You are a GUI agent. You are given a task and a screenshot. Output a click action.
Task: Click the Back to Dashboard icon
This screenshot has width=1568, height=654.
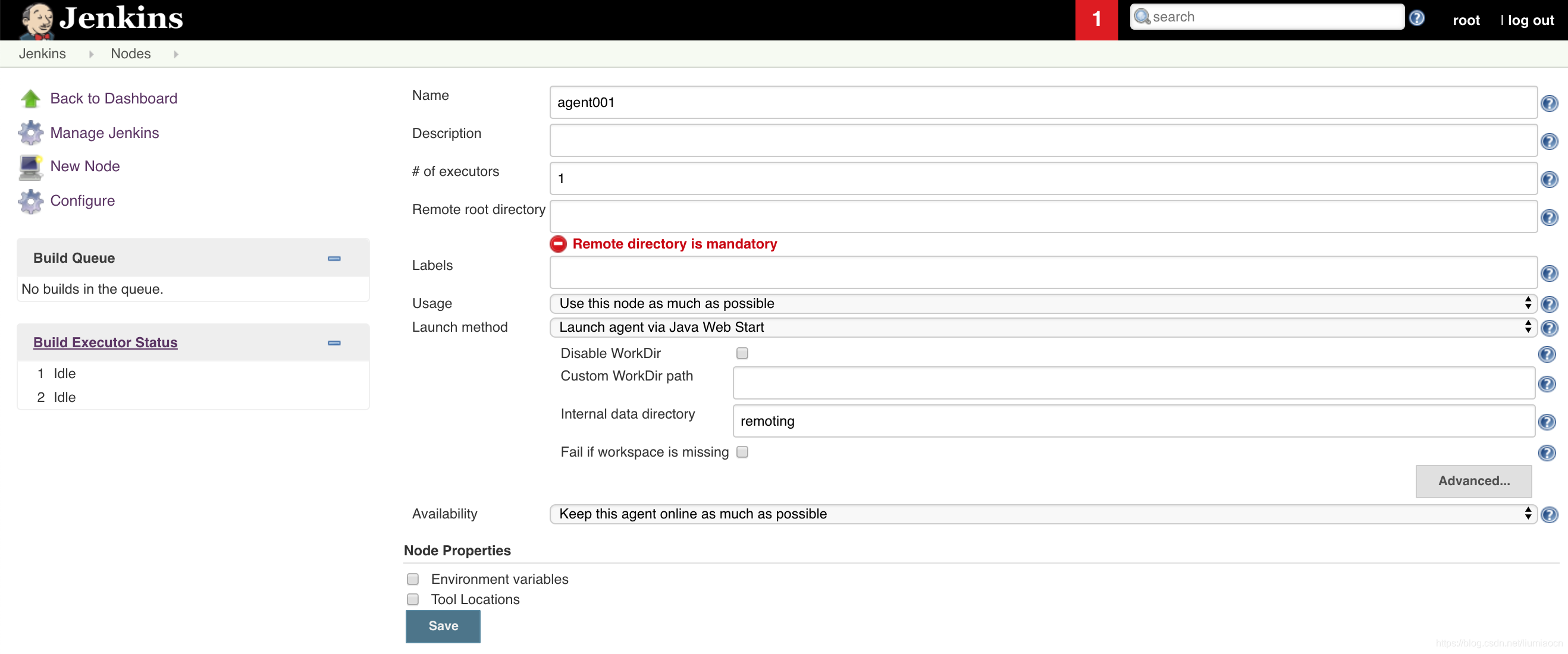point(29,97)
